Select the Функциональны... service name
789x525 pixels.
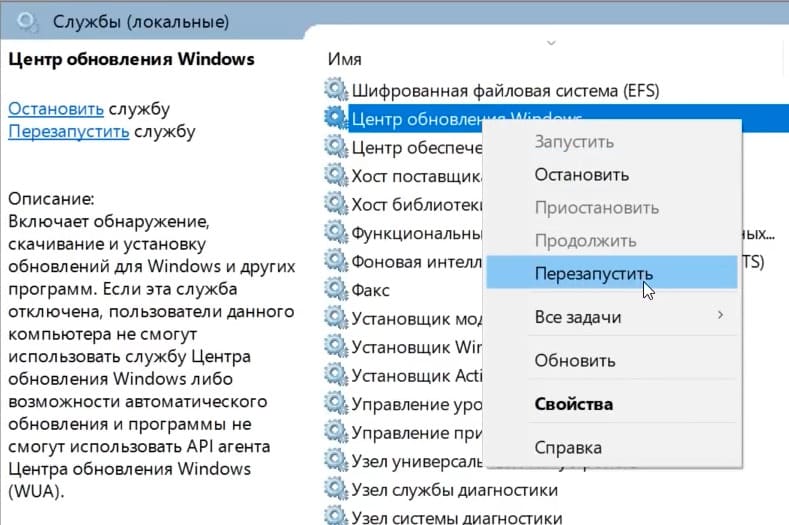tap(417, 234)
